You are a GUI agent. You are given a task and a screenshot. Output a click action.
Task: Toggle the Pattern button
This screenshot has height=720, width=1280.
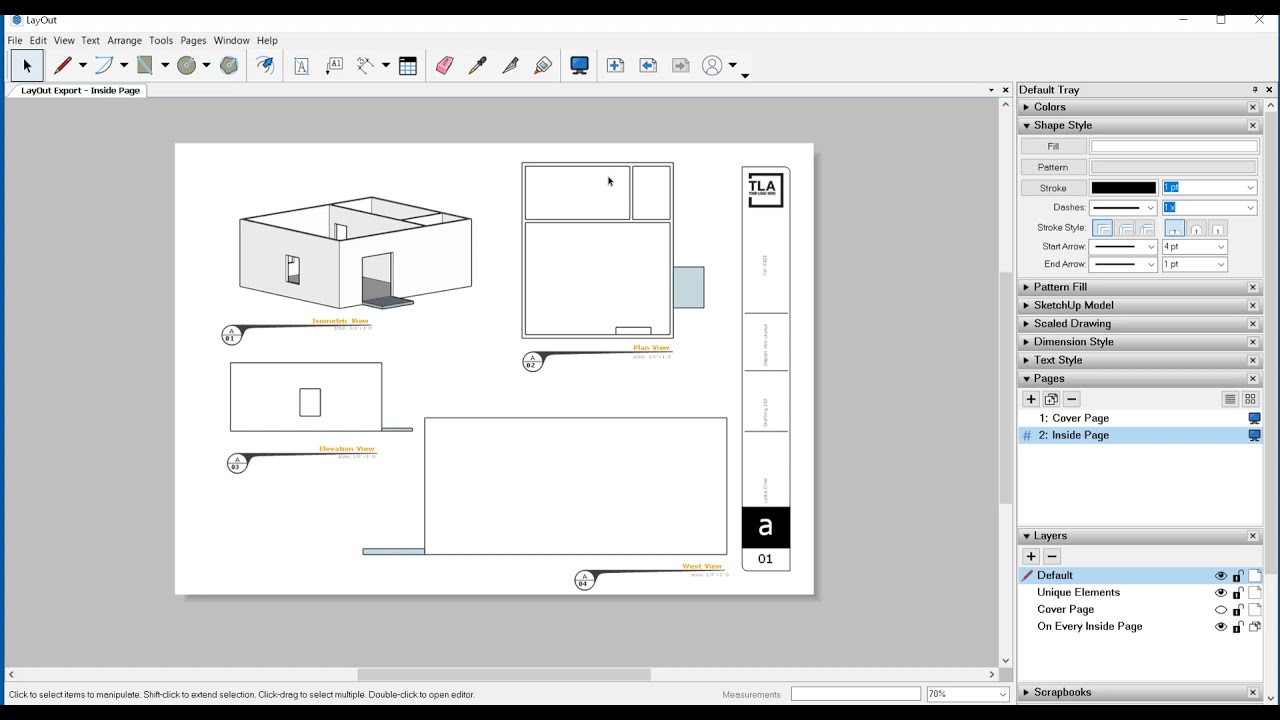click(x=1053, y=168)
